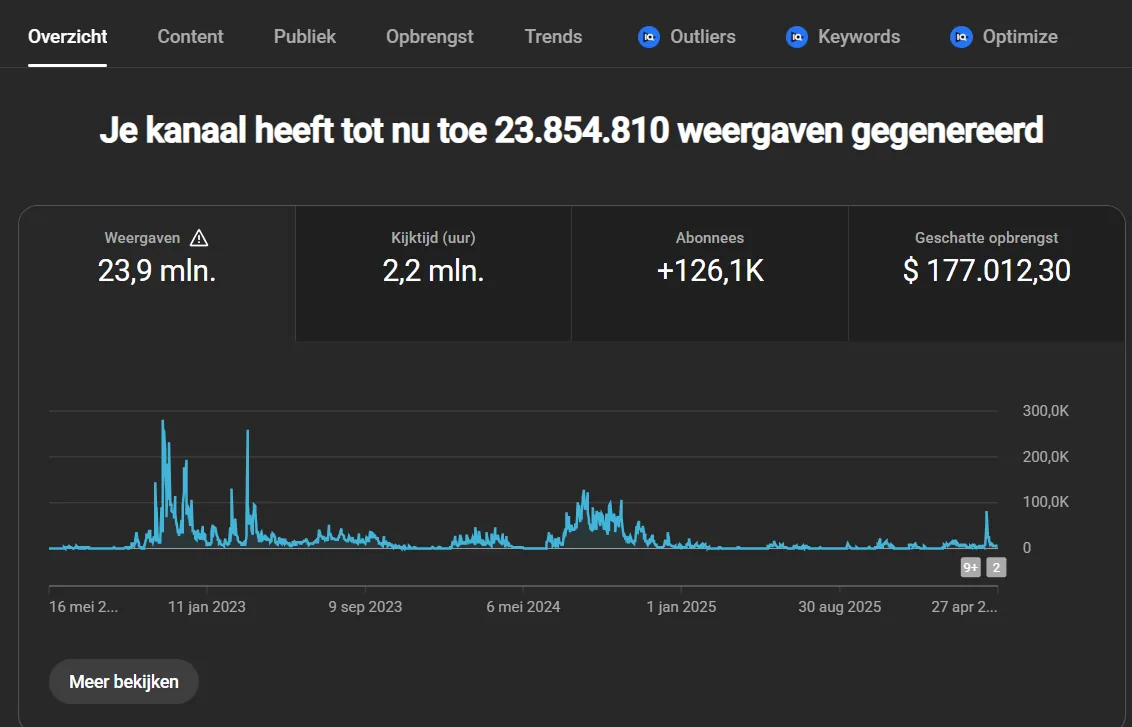Screen dimensions: 1132x727
Task: Click the 100,0K axis value
Action: click(1045, 502)
